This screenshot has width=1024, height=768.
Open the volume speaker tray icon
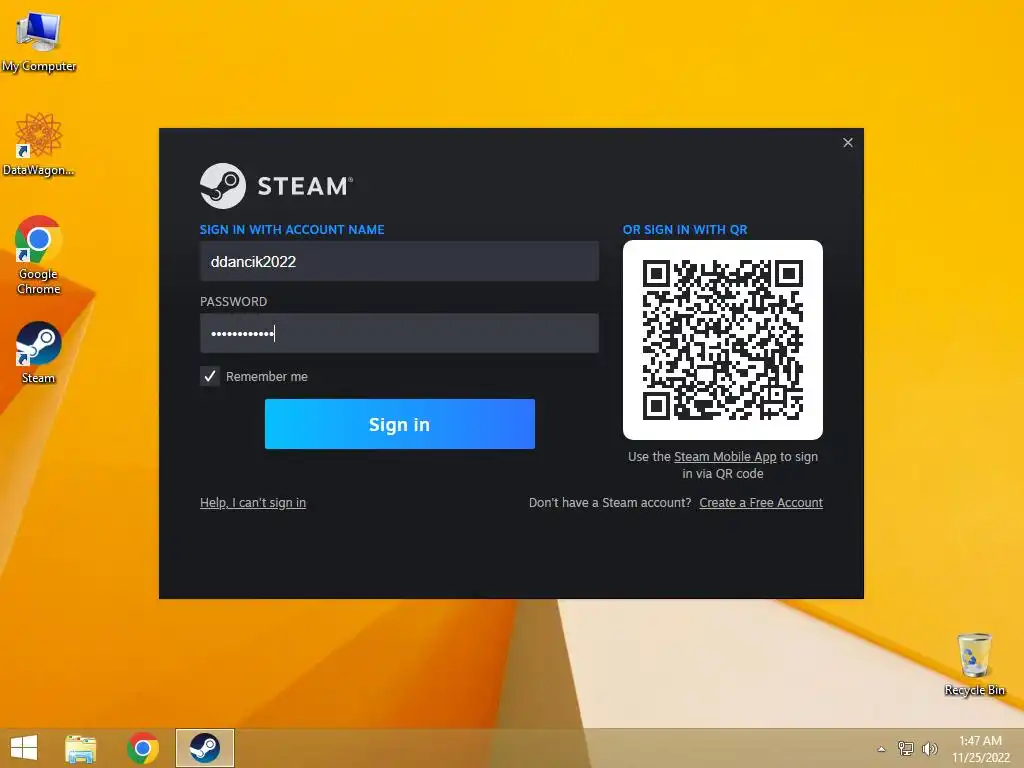[x=929, y=748]
